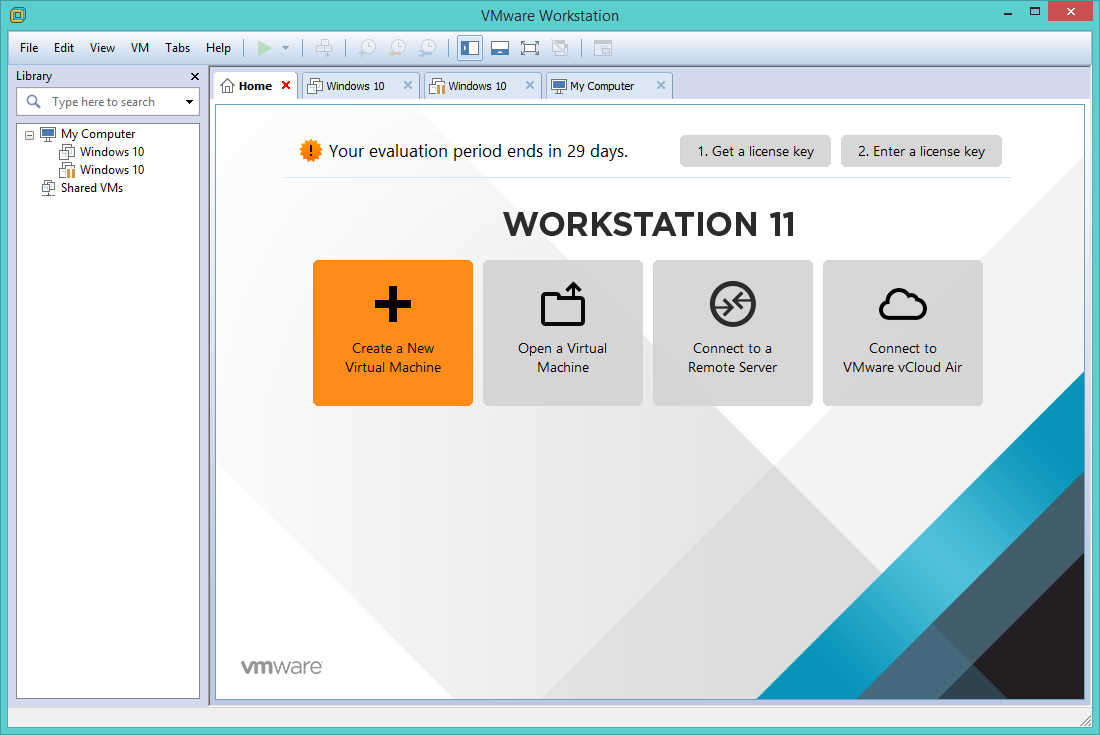Select suspended Windows 10 VM in Library

112,170
